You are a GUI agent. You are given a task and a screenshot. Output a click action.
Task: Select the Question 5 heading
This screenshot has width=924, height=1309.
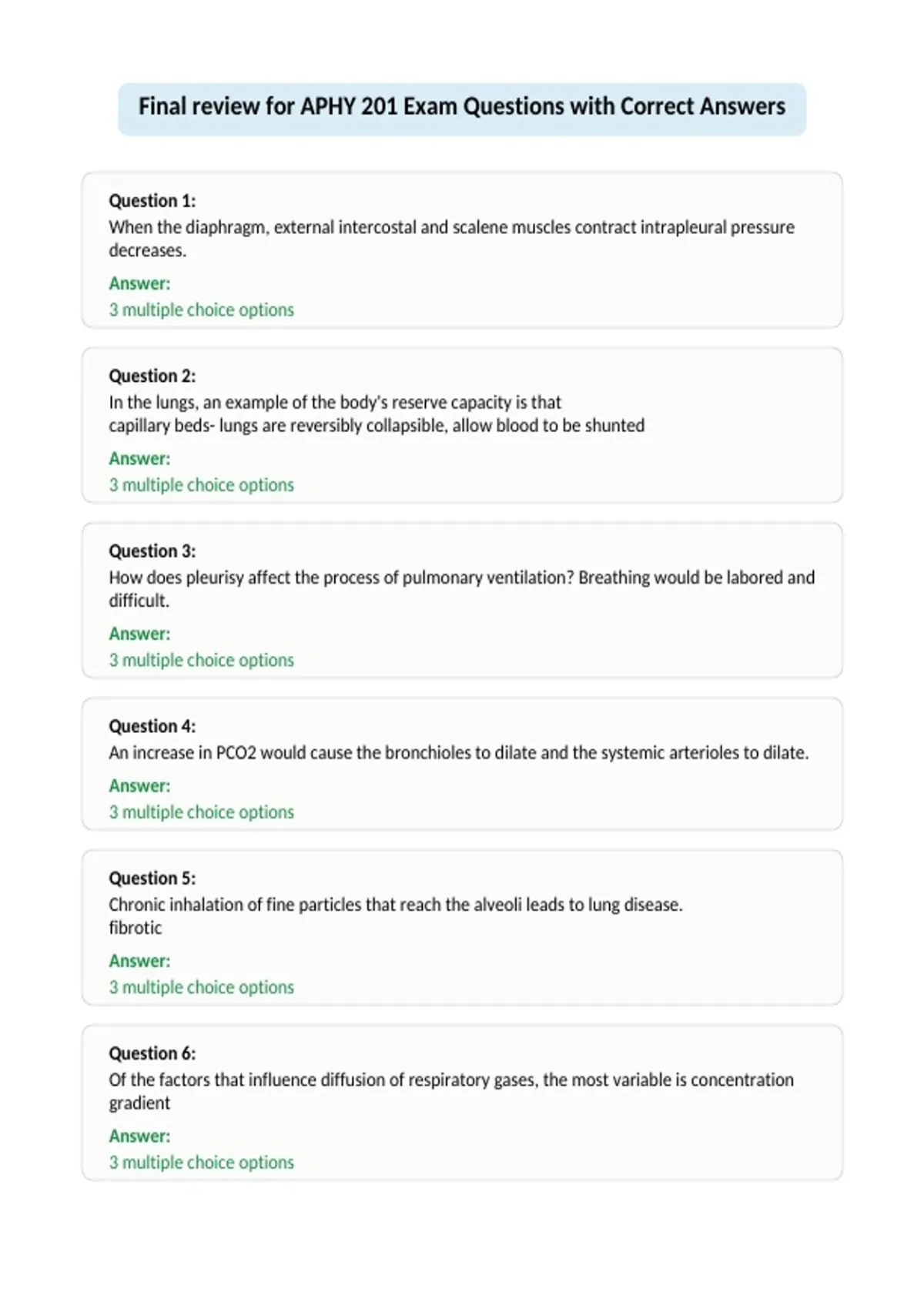coord(152,879)
